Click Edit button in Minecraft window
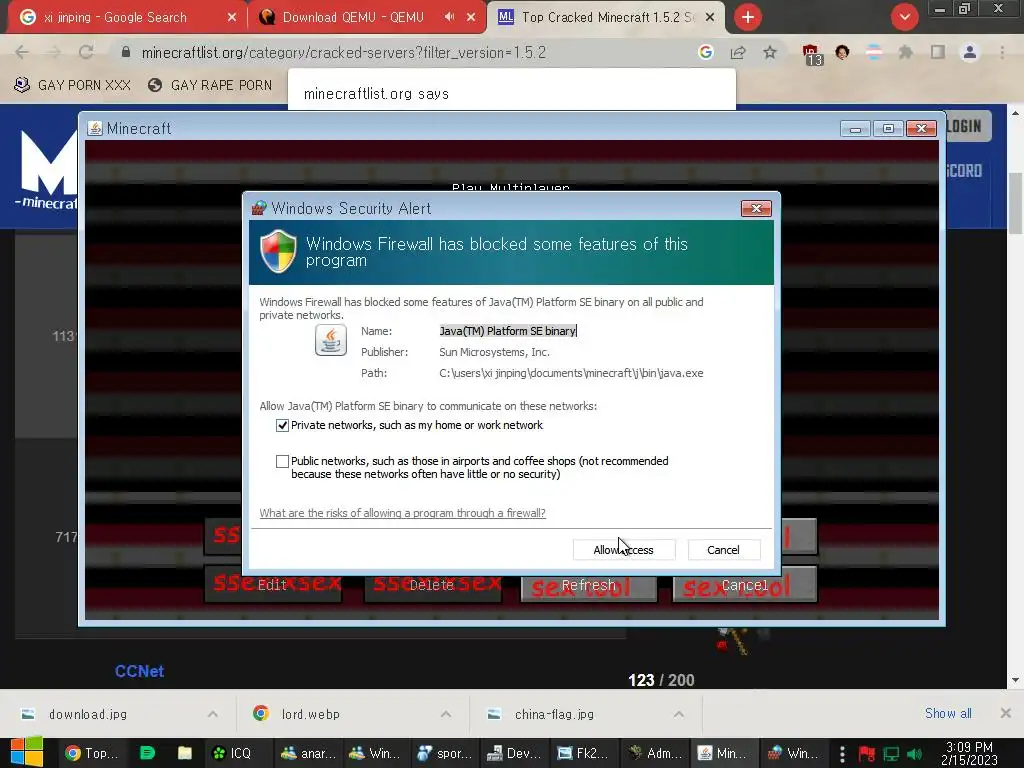 click(x=272, y=584)
